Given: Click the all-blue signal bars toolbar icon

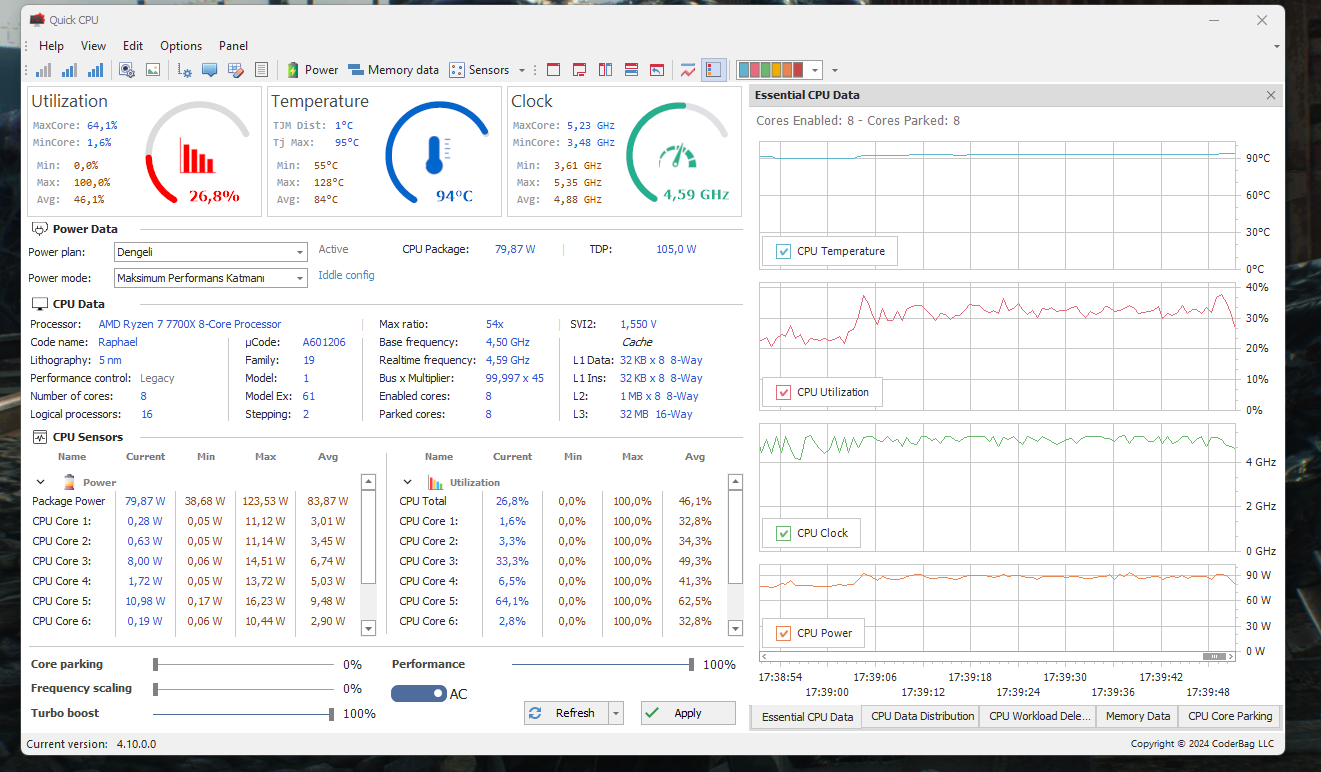Looking at the screenshot, I should [95, 70].
